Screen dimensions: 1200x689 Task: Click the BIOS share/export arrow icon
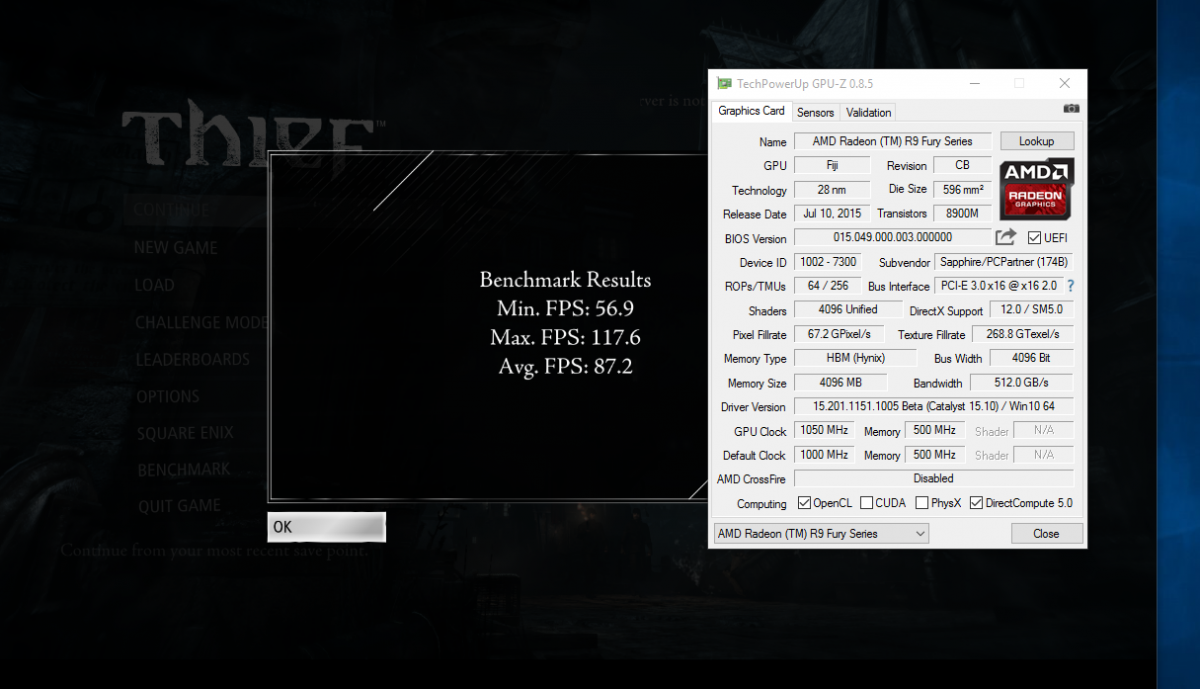click(1006, 237)
